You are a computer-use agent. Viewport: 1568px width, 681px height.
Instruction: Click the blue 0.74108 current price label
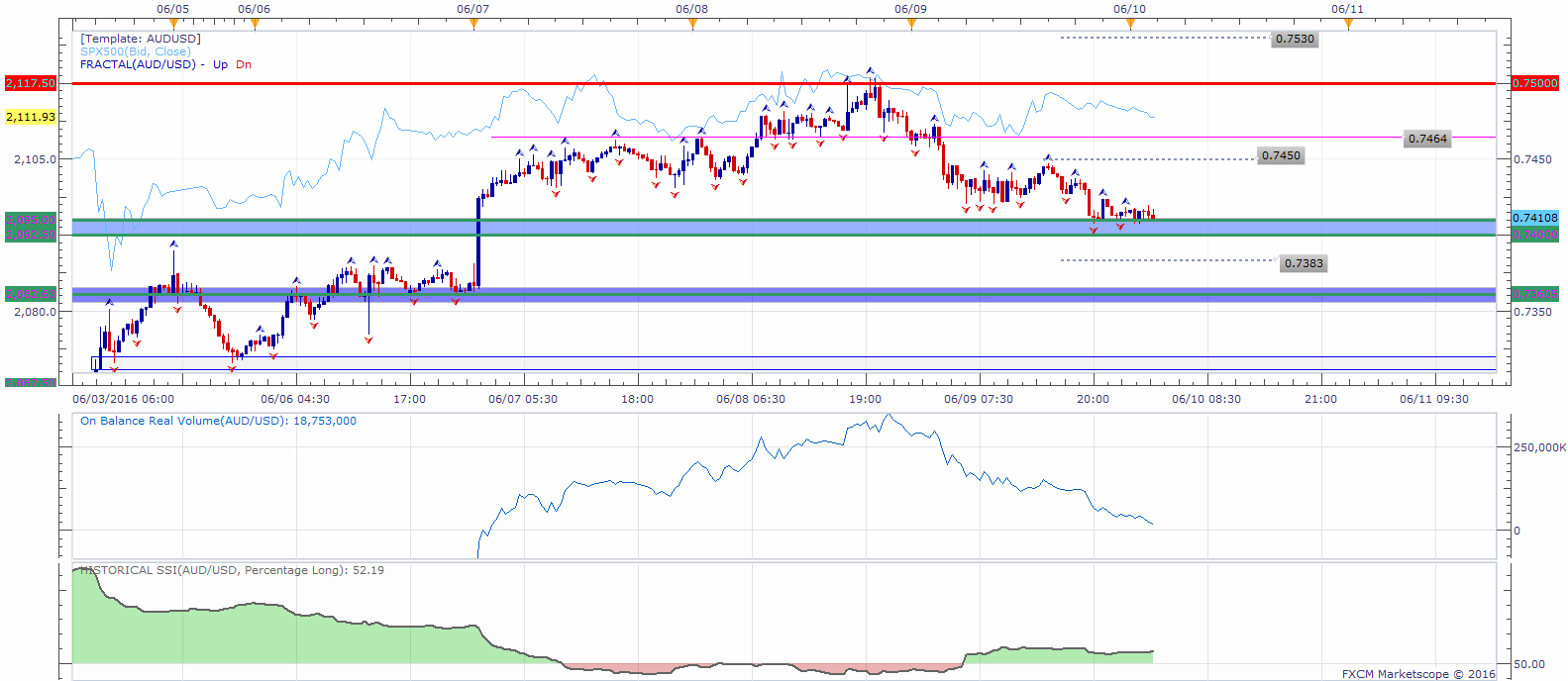[x=1535, y=218]
